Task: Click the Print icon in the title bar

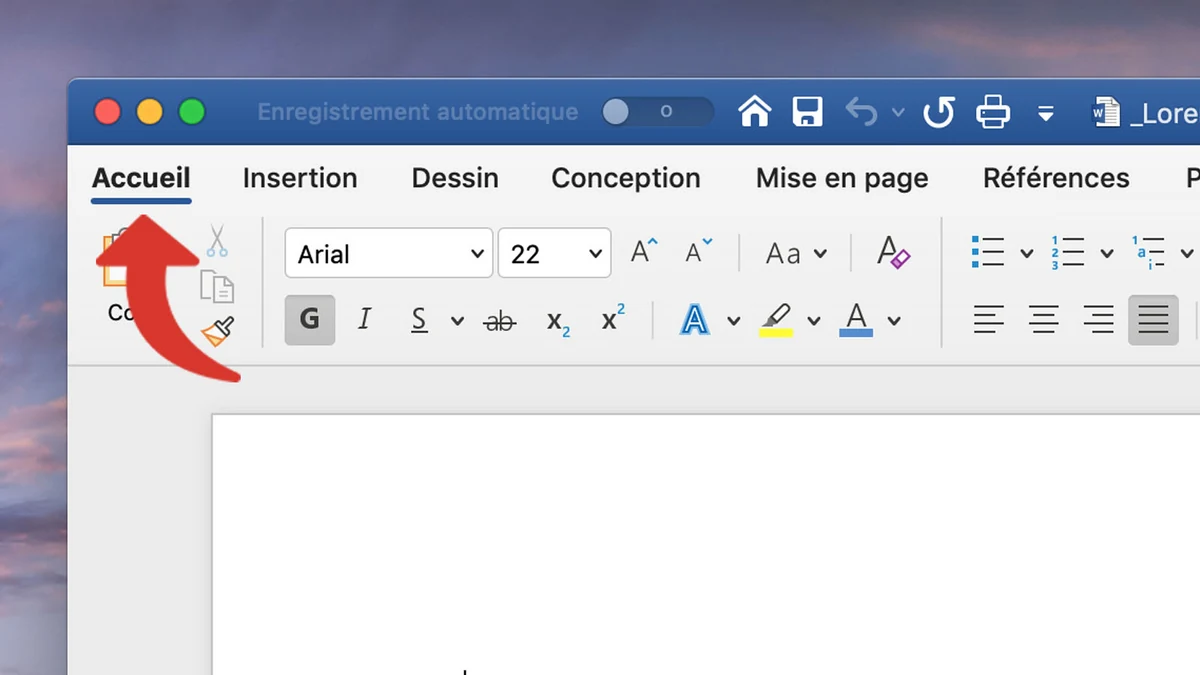Action: tap(993, 112)
